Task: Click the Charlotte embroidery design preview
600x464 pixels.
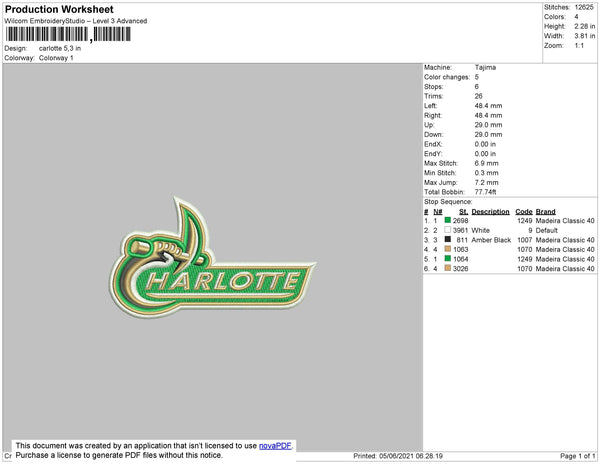Action: tap(212, 257)
